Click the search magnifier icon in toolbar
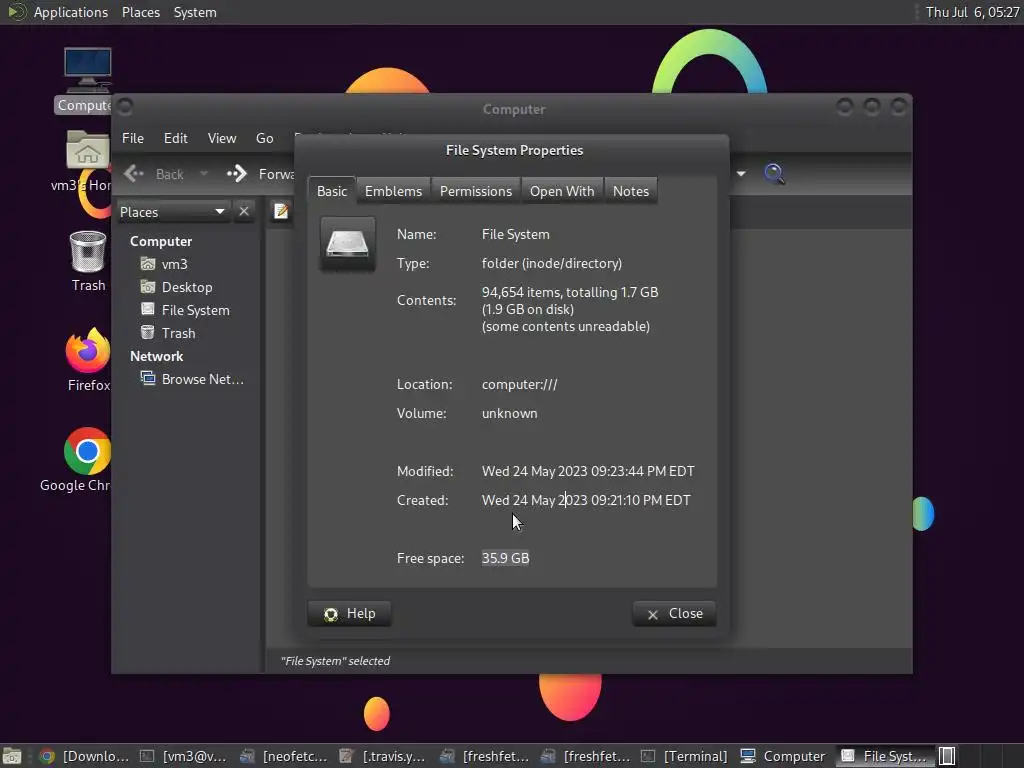 click(x=774, y=174)
